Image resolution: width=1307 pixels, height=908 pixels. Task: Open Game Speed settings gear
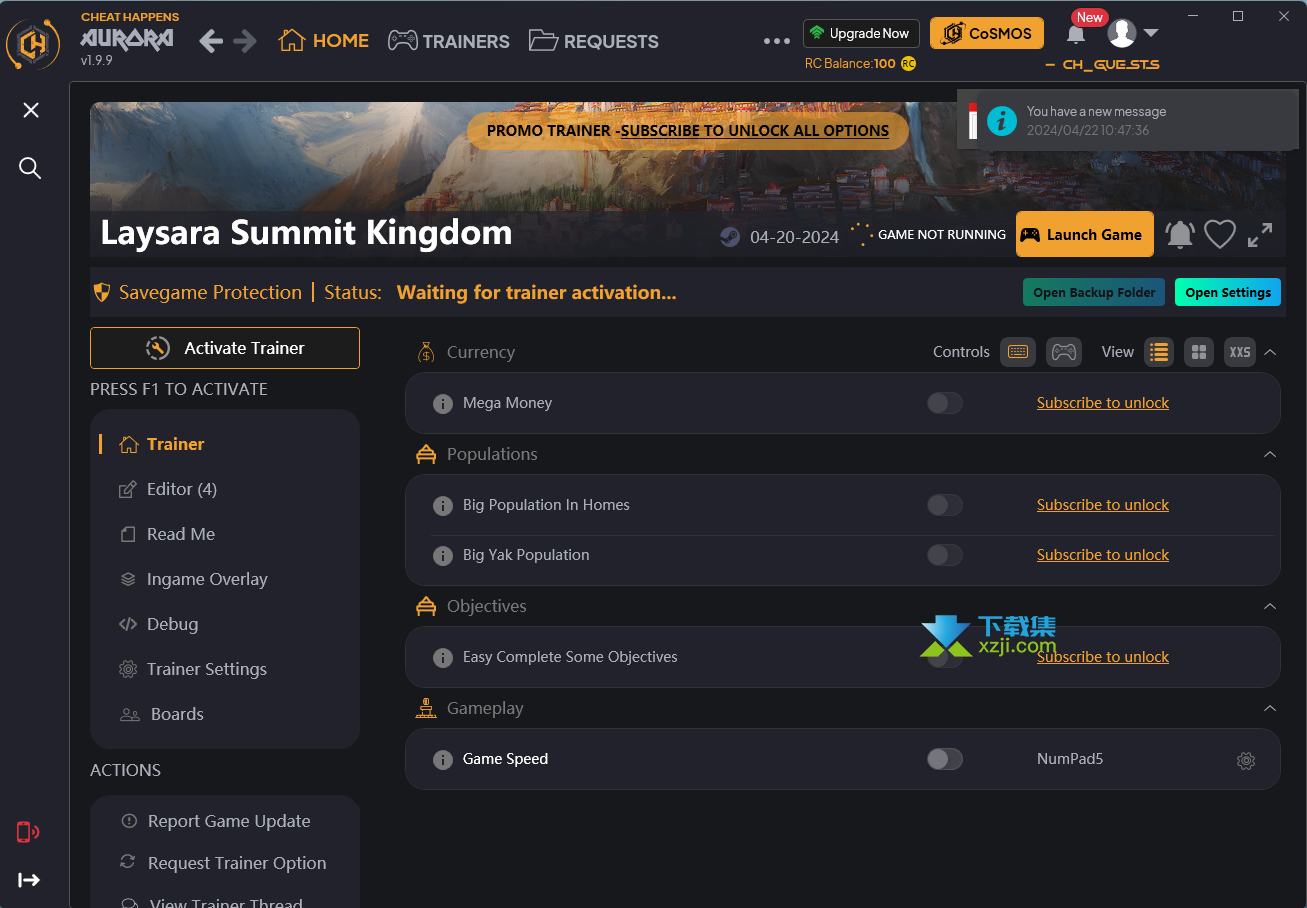pyautogui.click(x=1246, y=760)
